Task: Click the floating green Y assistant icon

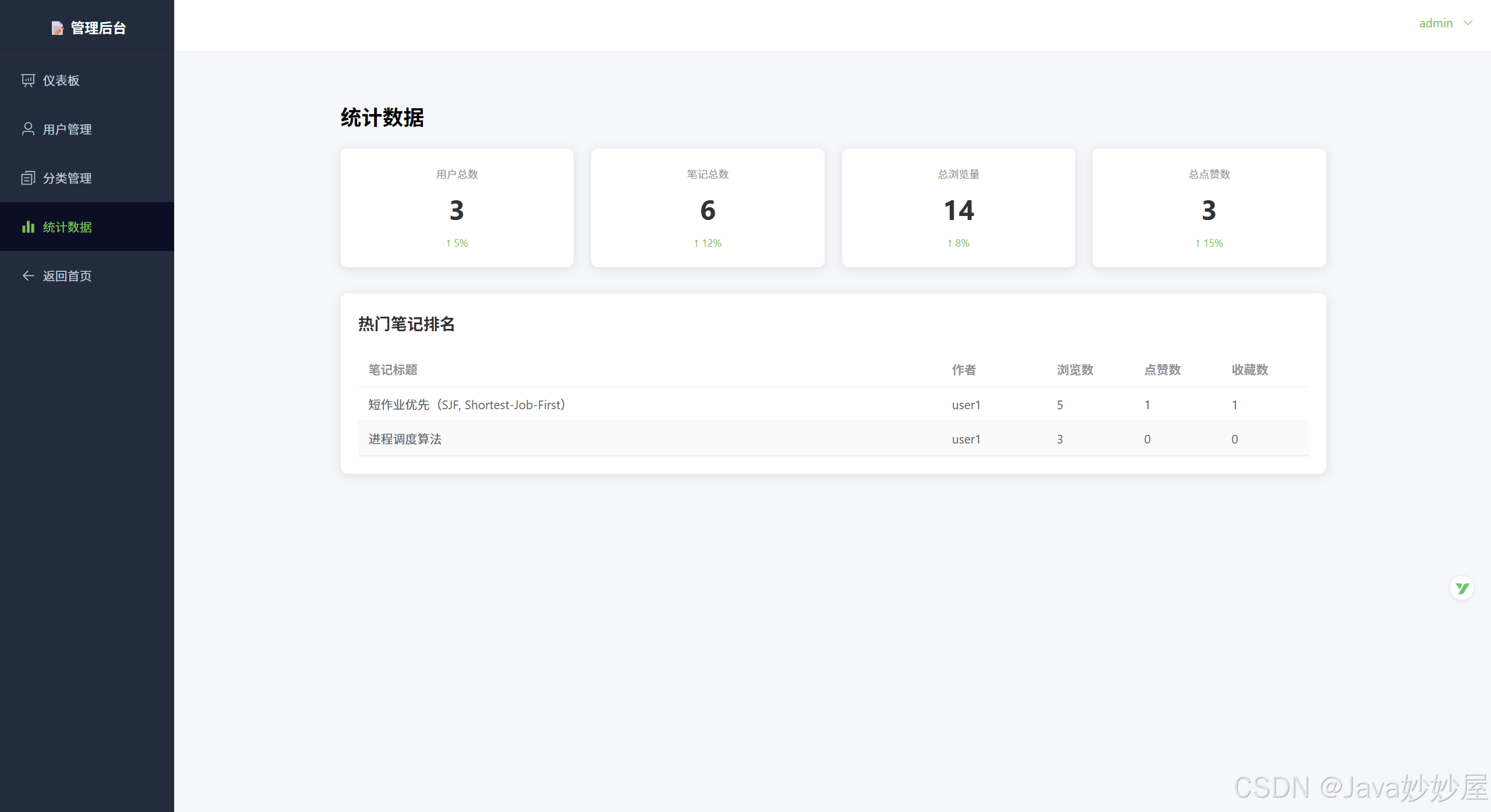Action: click(x=1461, y=588)
